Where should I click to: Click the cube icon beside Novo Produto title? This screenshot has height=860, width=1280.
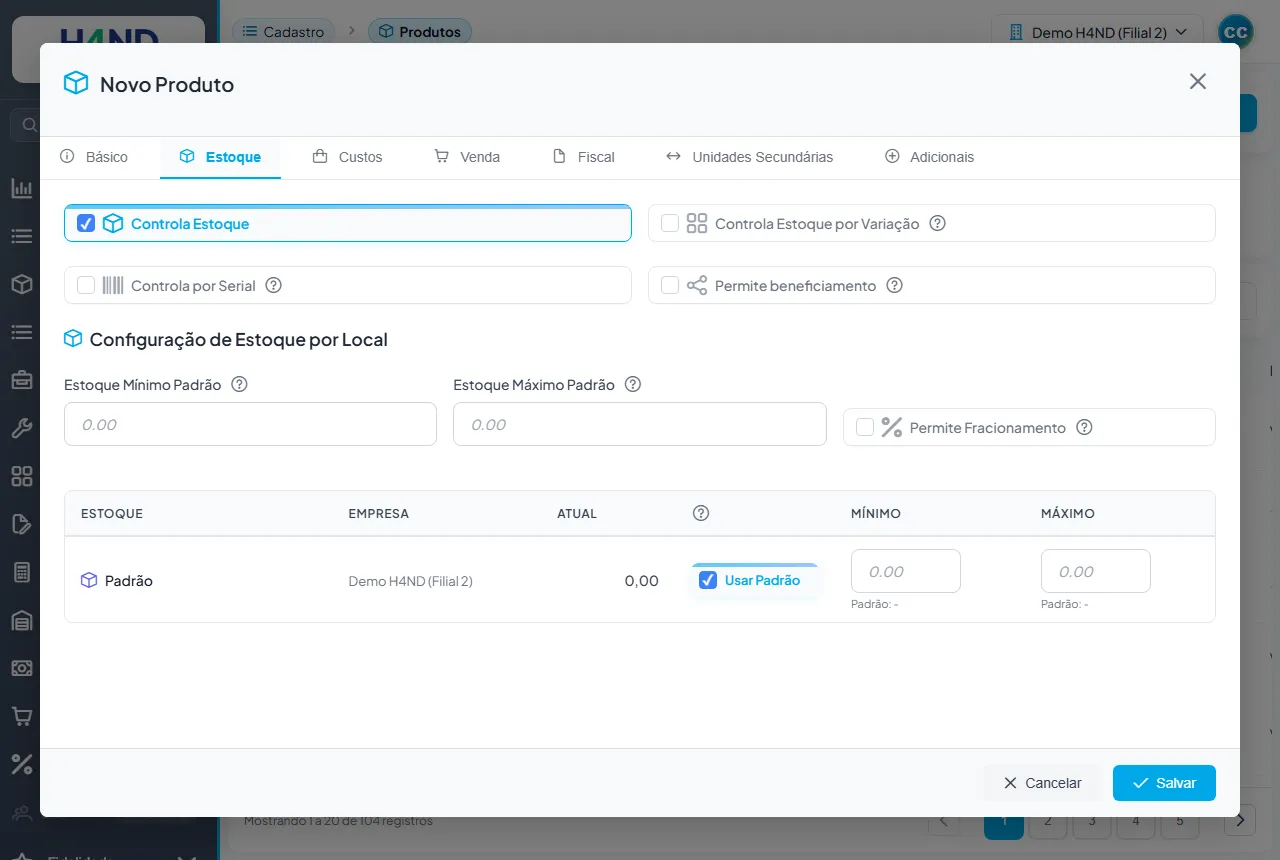(76, 83)
